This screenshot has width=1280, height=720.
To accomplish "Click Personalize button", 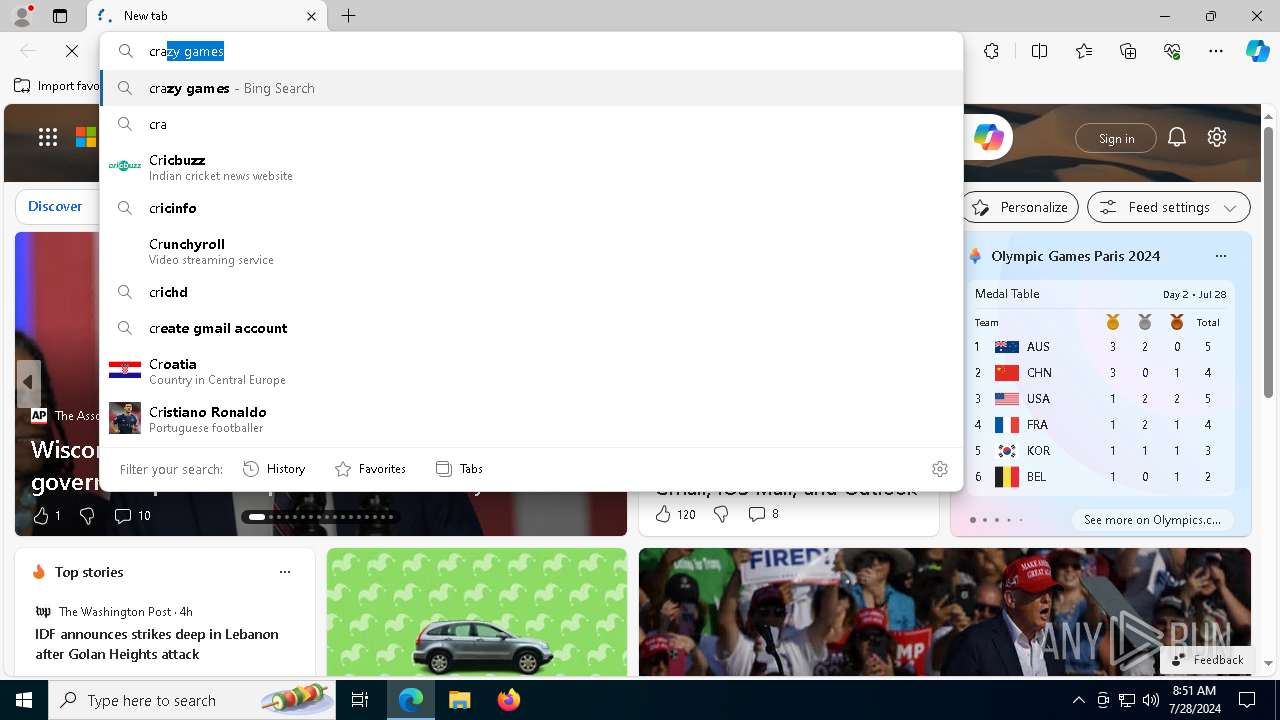I will click(x=1020, y=207).
